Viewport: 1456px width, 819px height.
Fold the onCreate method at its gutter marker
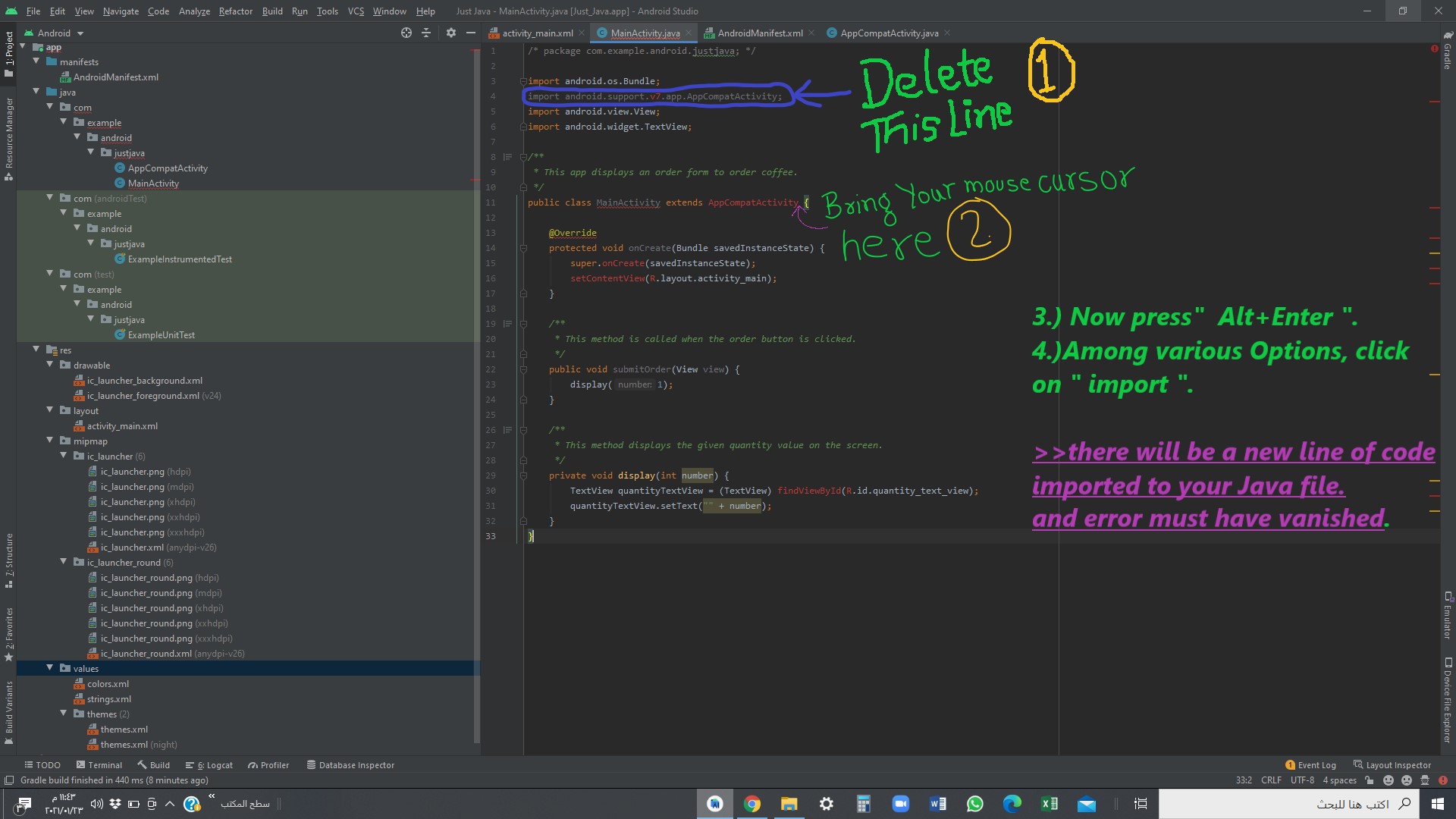pyautogui.click(x=523, y=248)
